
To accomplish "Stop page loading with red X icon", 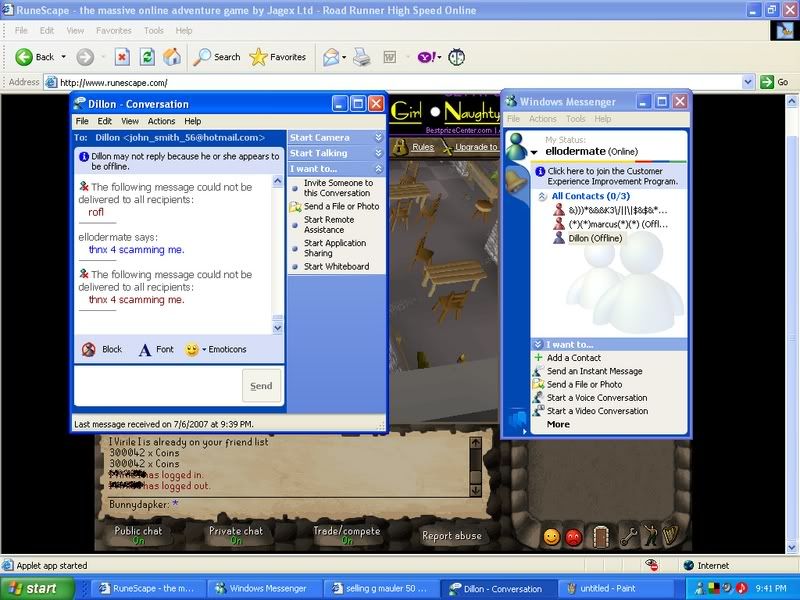I will tap(122, 57).
